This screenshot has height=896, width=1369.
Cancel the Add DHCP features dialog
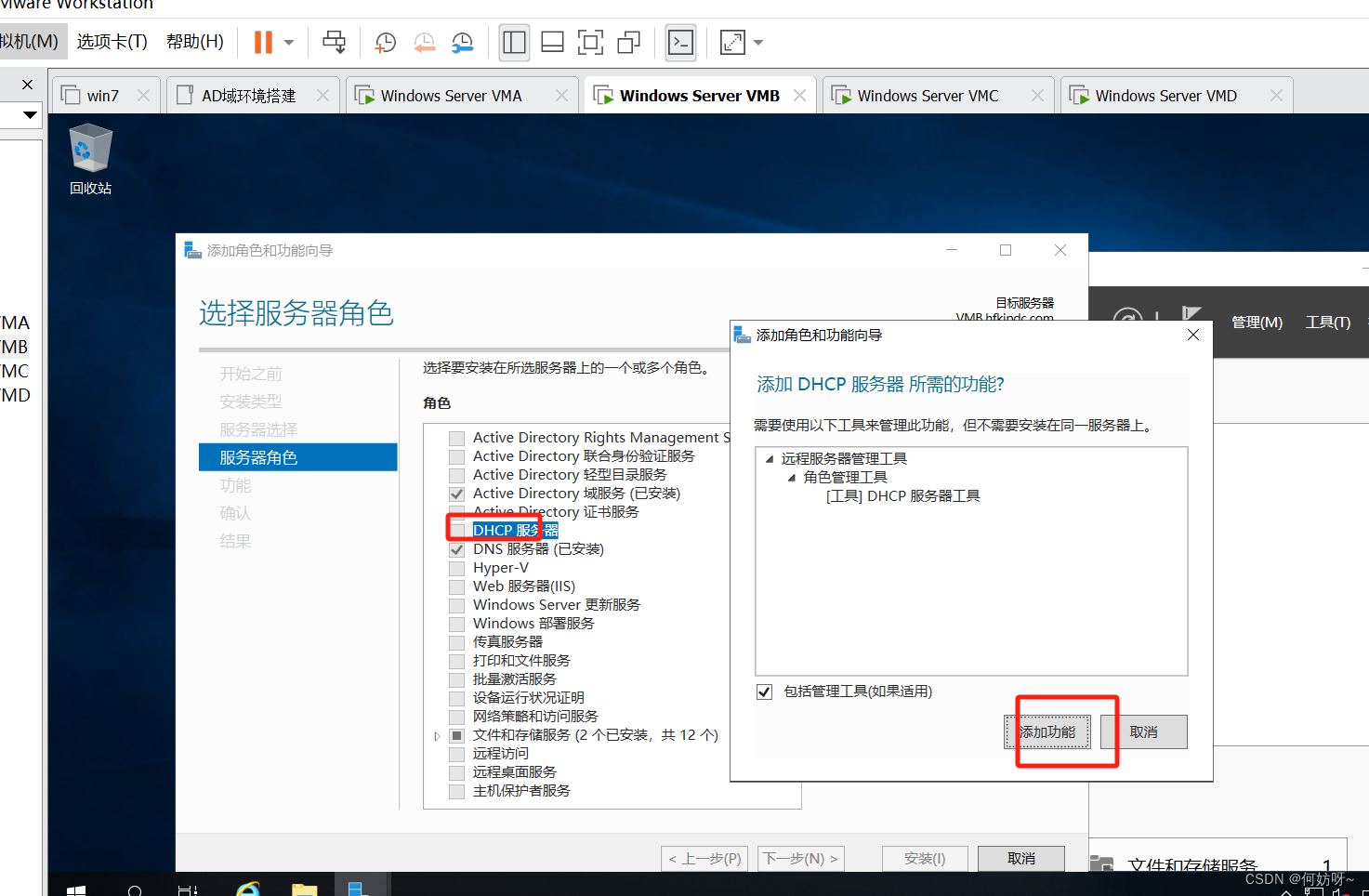tap(1144, 732)
